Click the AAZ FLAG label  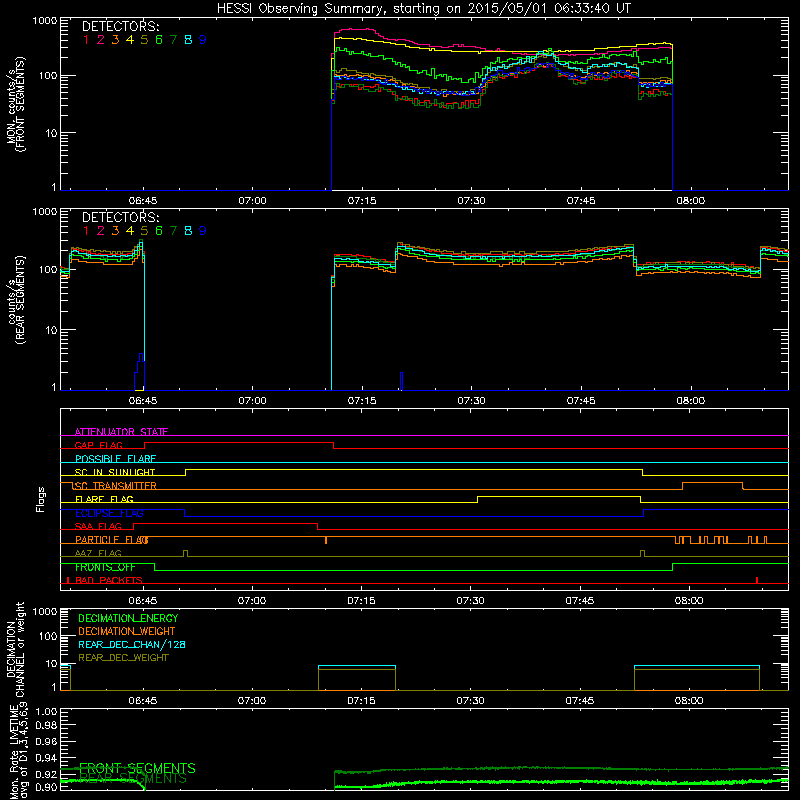98,553
